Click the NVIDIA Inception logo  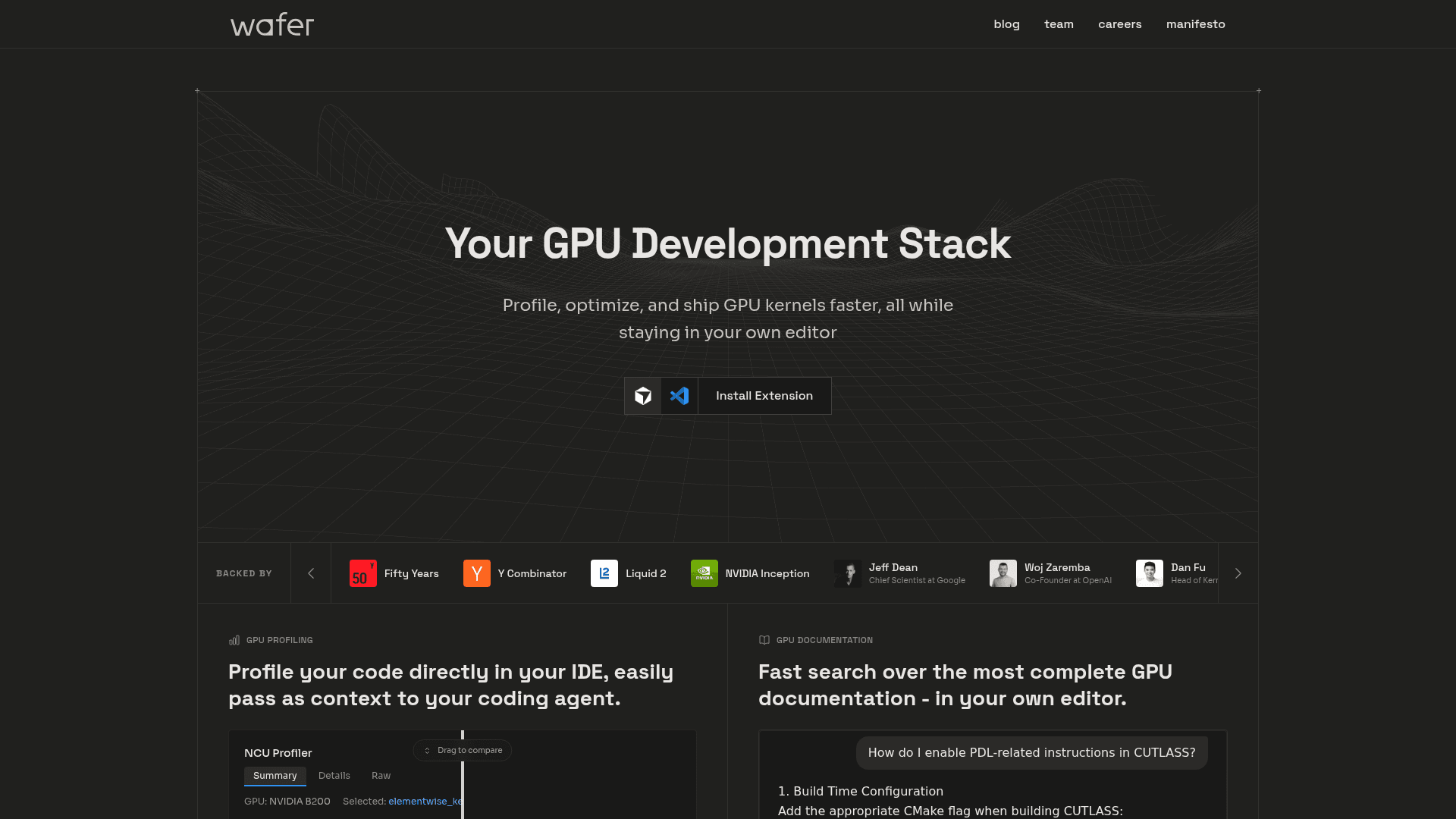coord(704,573)
